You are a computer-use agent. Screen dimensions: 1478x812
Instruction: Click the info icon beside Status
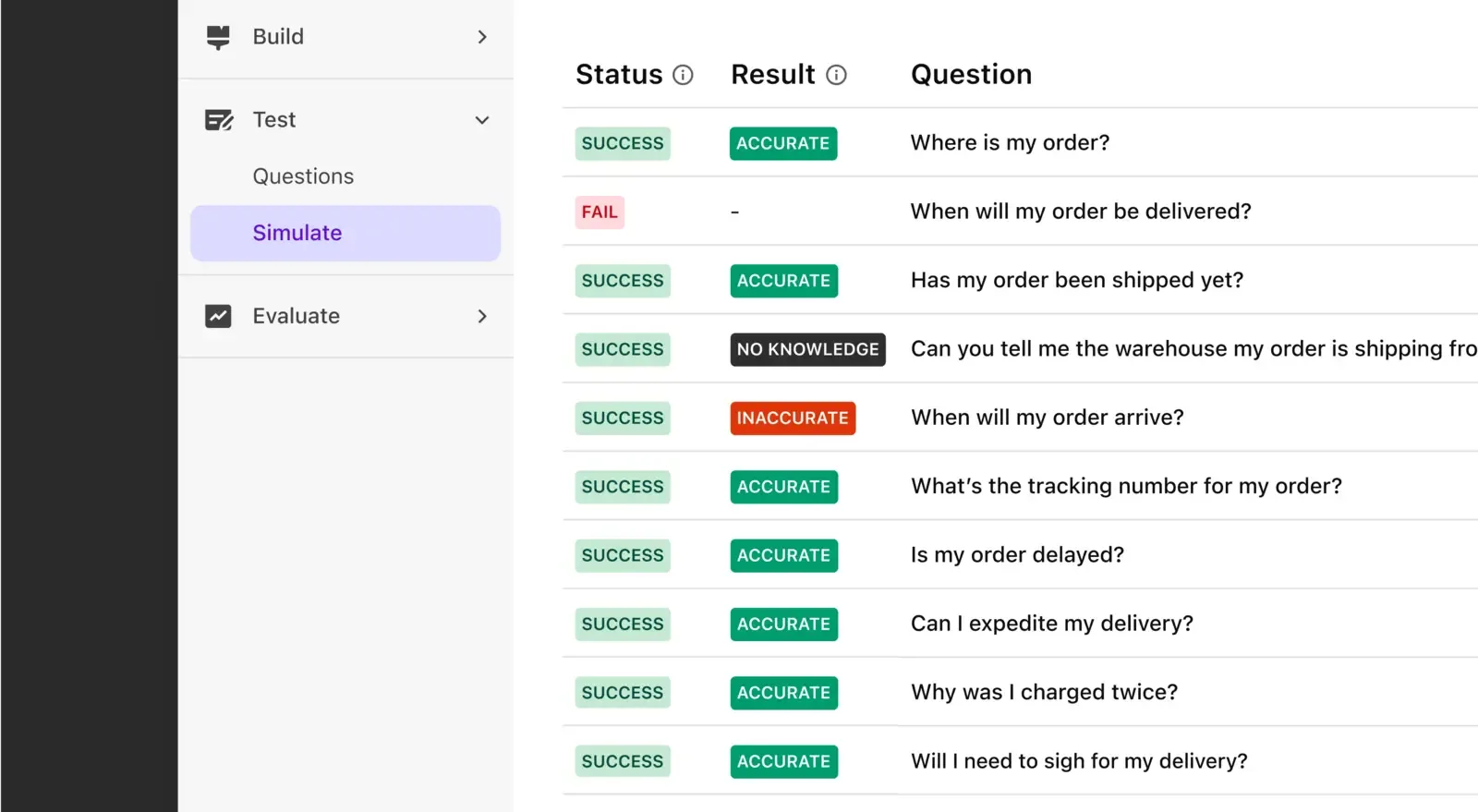point(683,75)
